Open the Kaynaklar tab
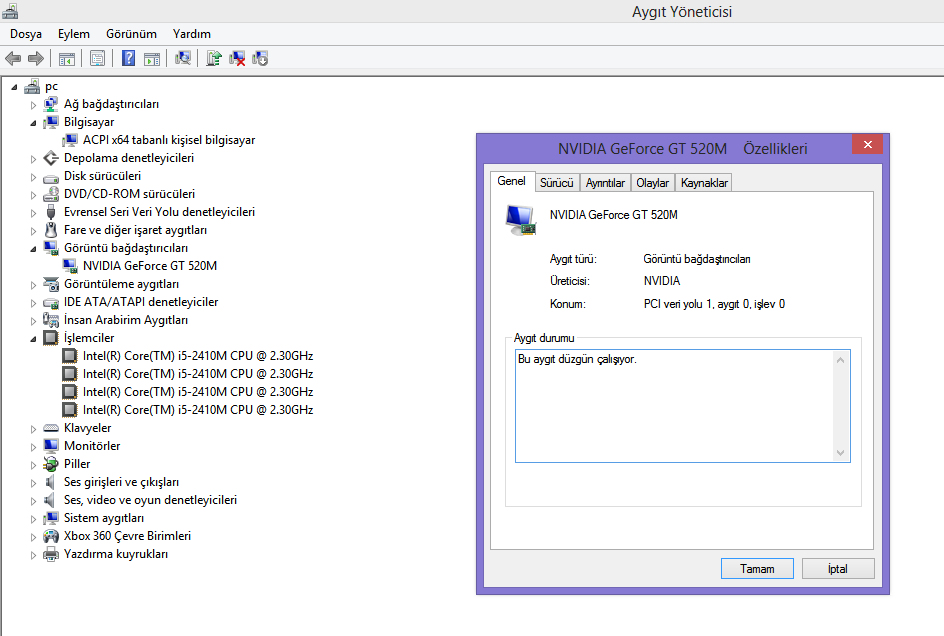 coord(704,182)
